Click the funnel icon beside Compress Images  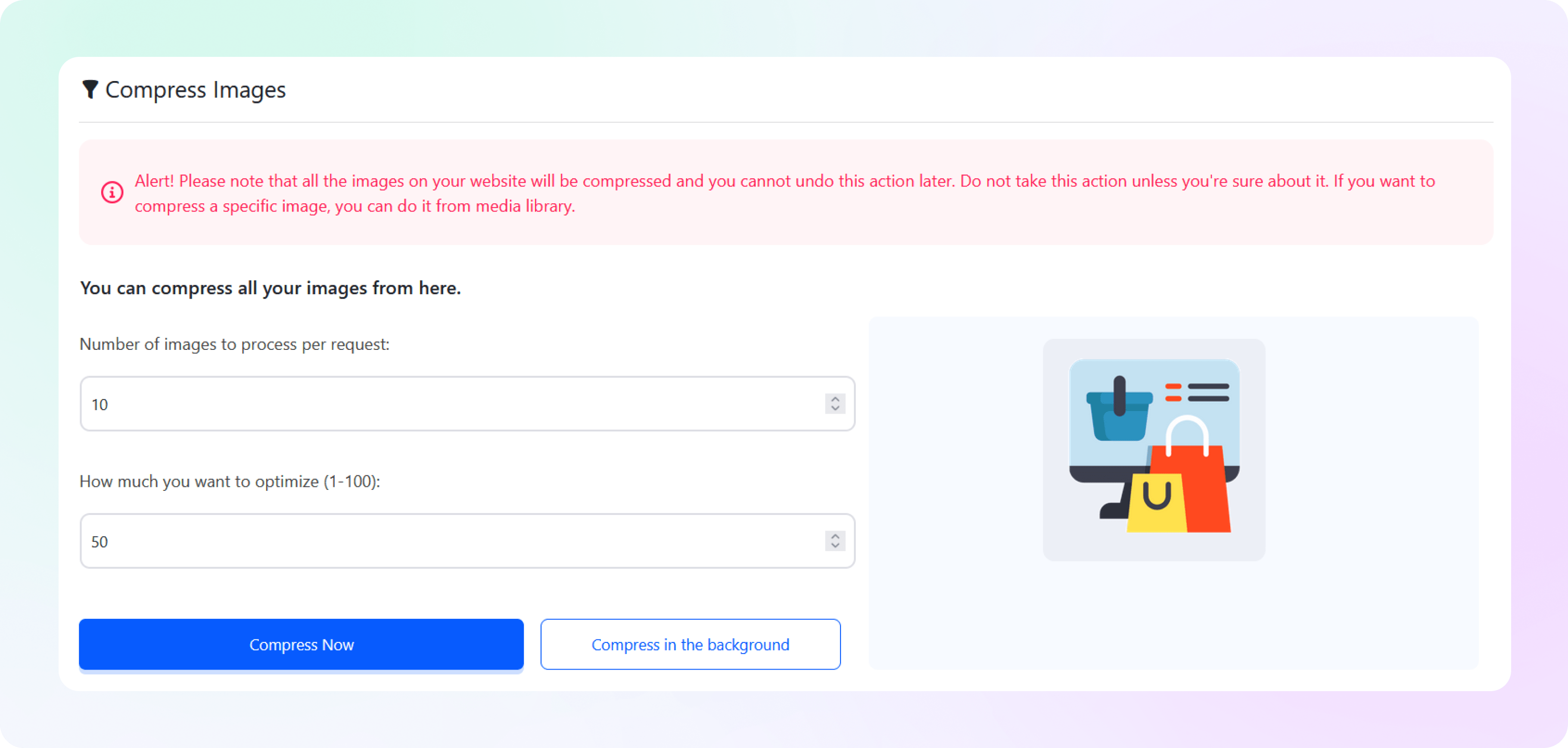pos(90,90)
